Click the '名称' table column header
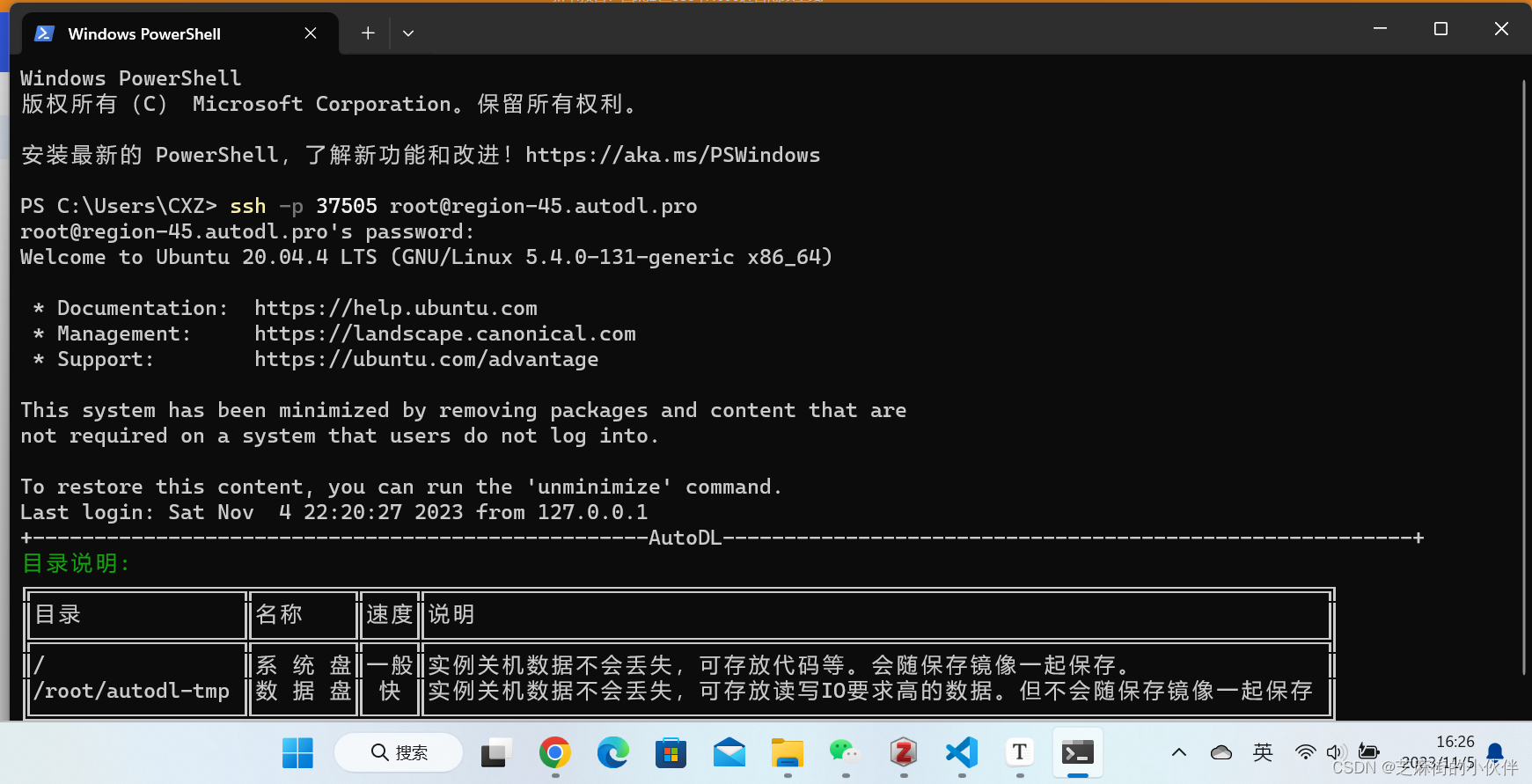Viewport: 1532px width, 784px height. click(279, 615)
